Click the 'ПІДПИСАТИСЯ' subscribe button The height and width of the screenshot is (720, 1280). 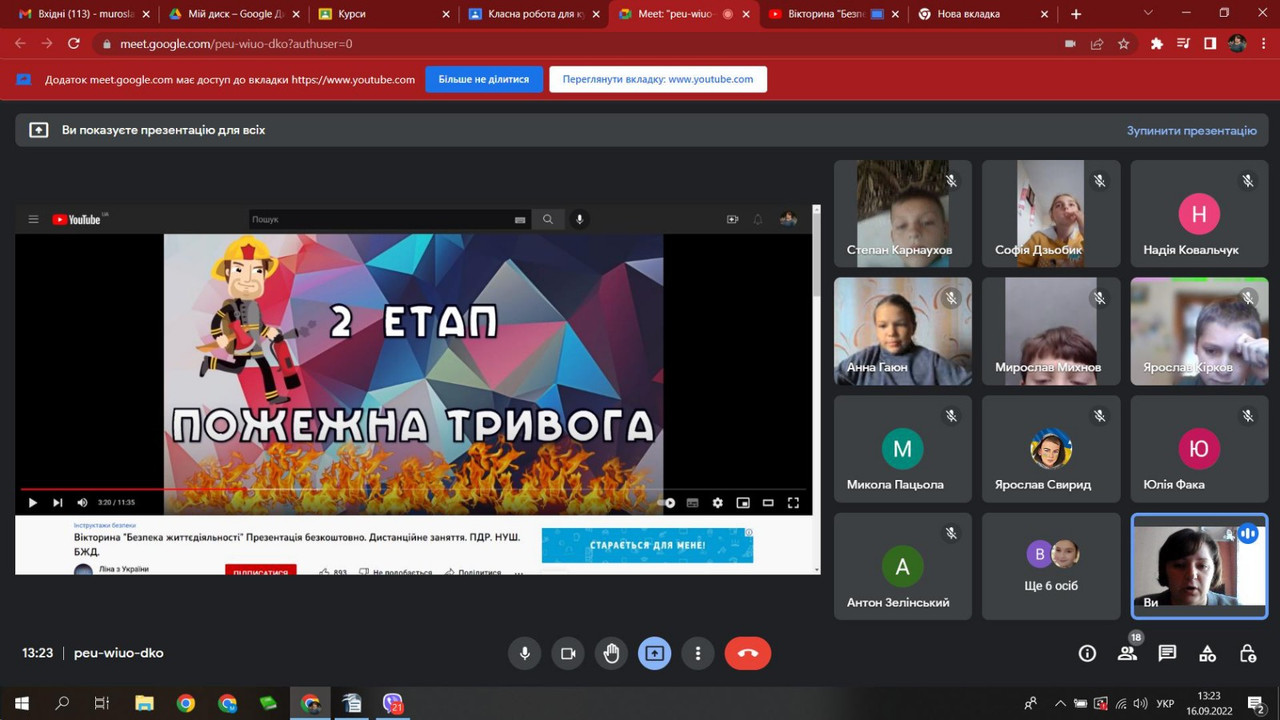click(260, 571)
